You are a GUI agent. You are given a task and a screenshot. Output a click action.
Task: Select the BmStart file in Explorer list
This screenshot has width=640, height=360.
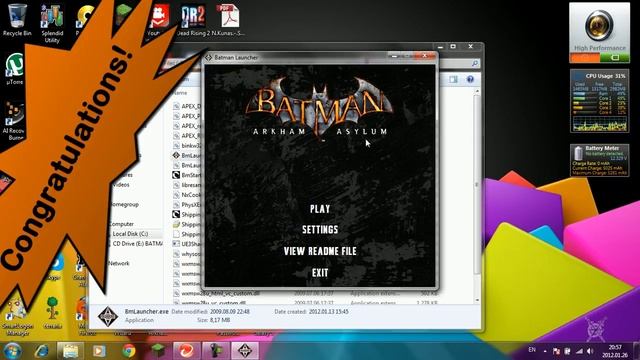tap(187, 175)
